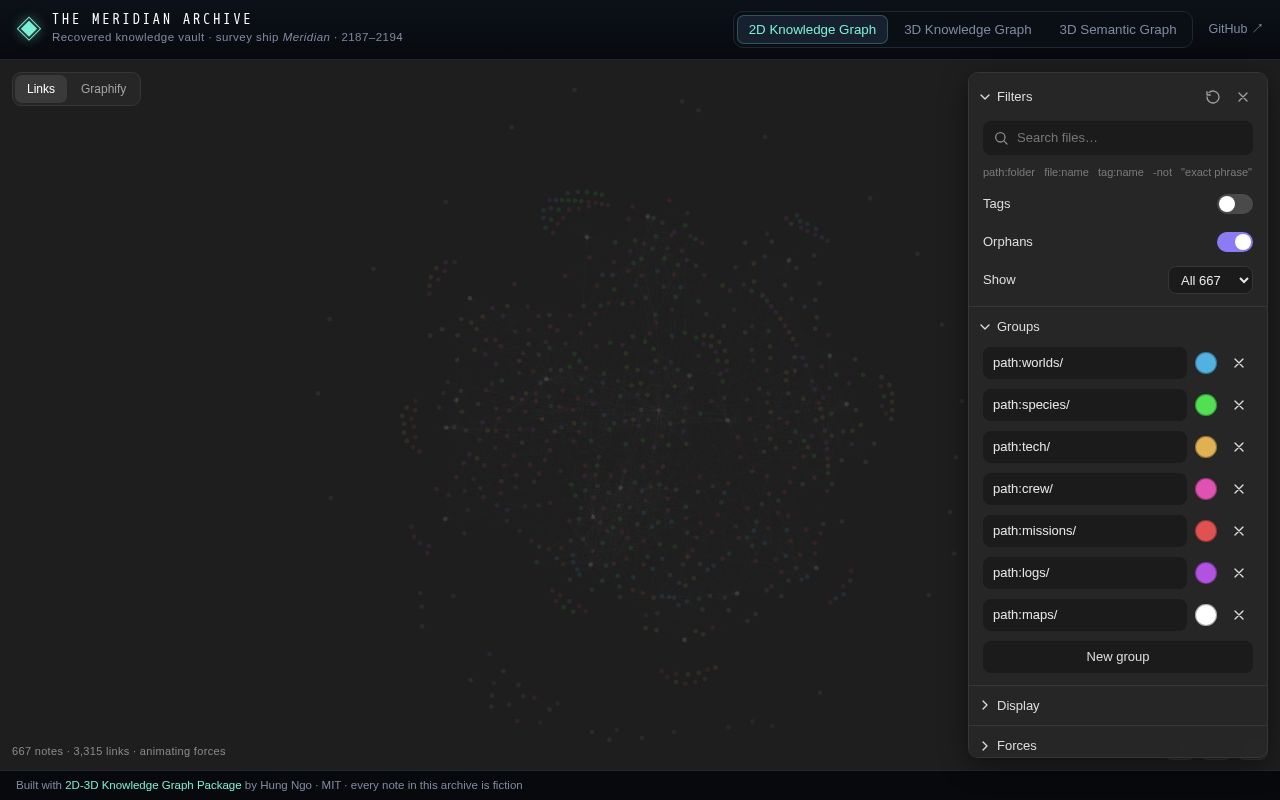The height and width of the screenshot is (800, 1280).
Task: Change the pink path:crew/ color swatch
Action: (x=1206, y=489)
